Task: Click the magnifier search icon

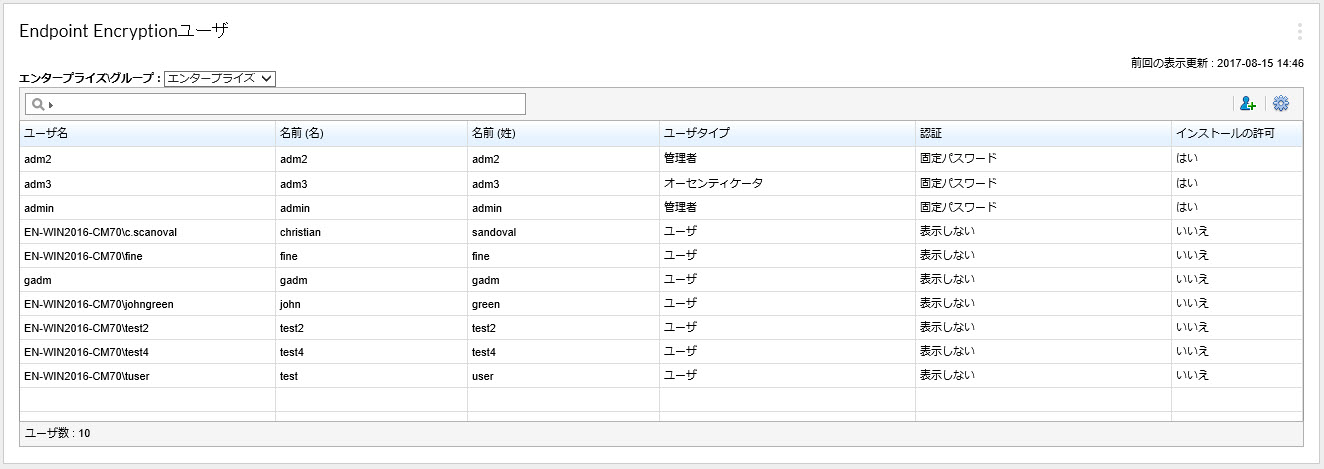Action: coord(38,104)
